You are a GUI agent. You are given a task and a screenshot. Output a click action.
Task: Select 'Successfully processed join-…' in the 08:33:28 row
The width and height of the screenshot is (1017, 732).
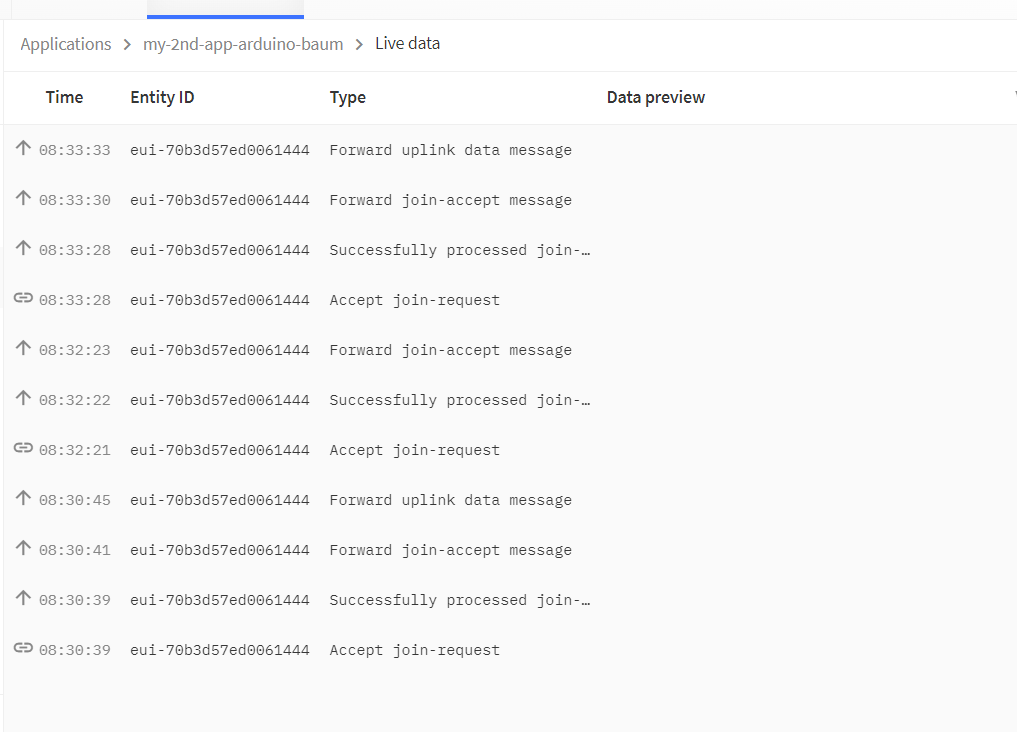(460, 250)
